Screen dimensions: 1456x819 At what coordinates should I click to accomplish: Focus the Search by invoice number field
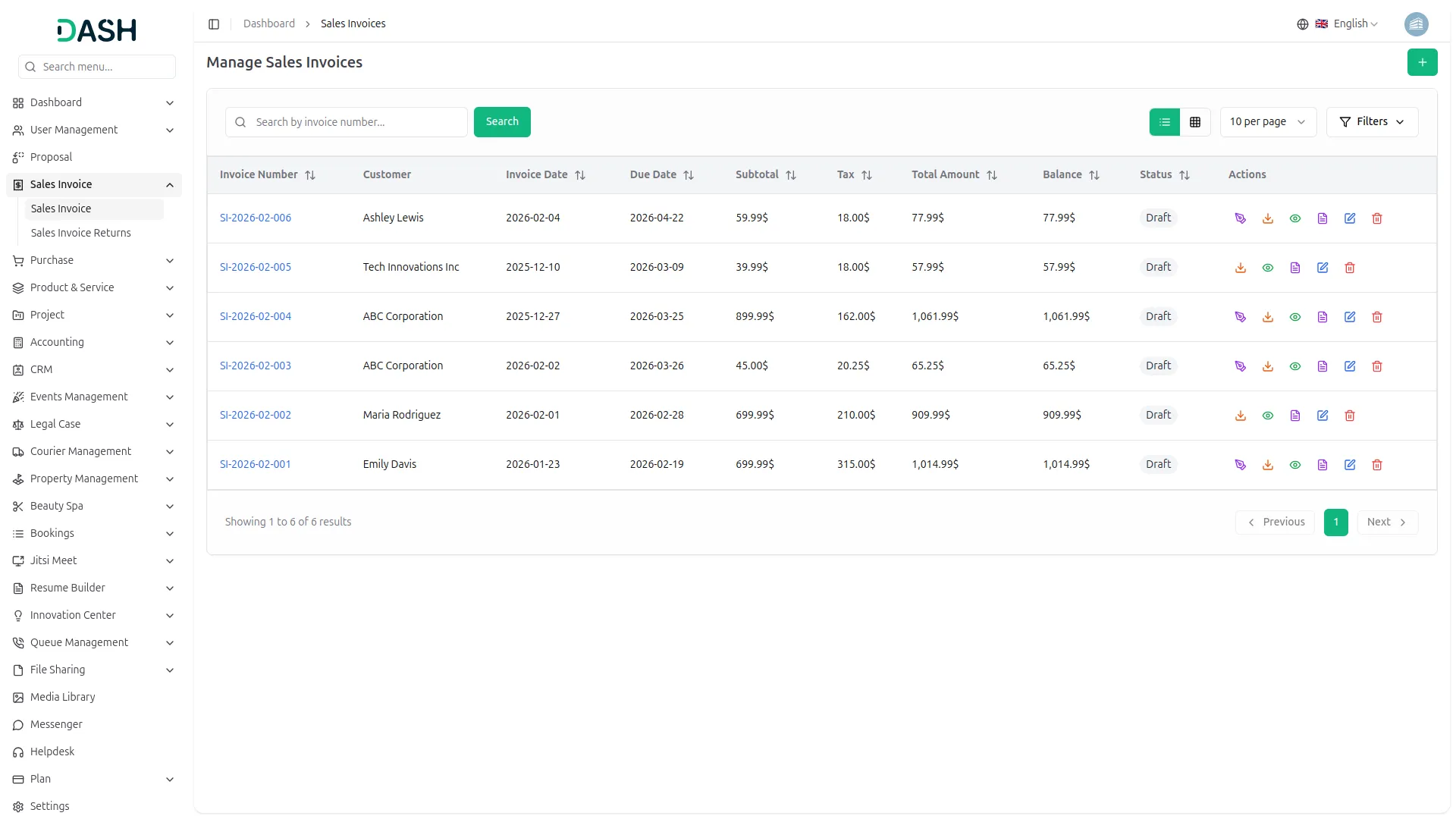347,122
